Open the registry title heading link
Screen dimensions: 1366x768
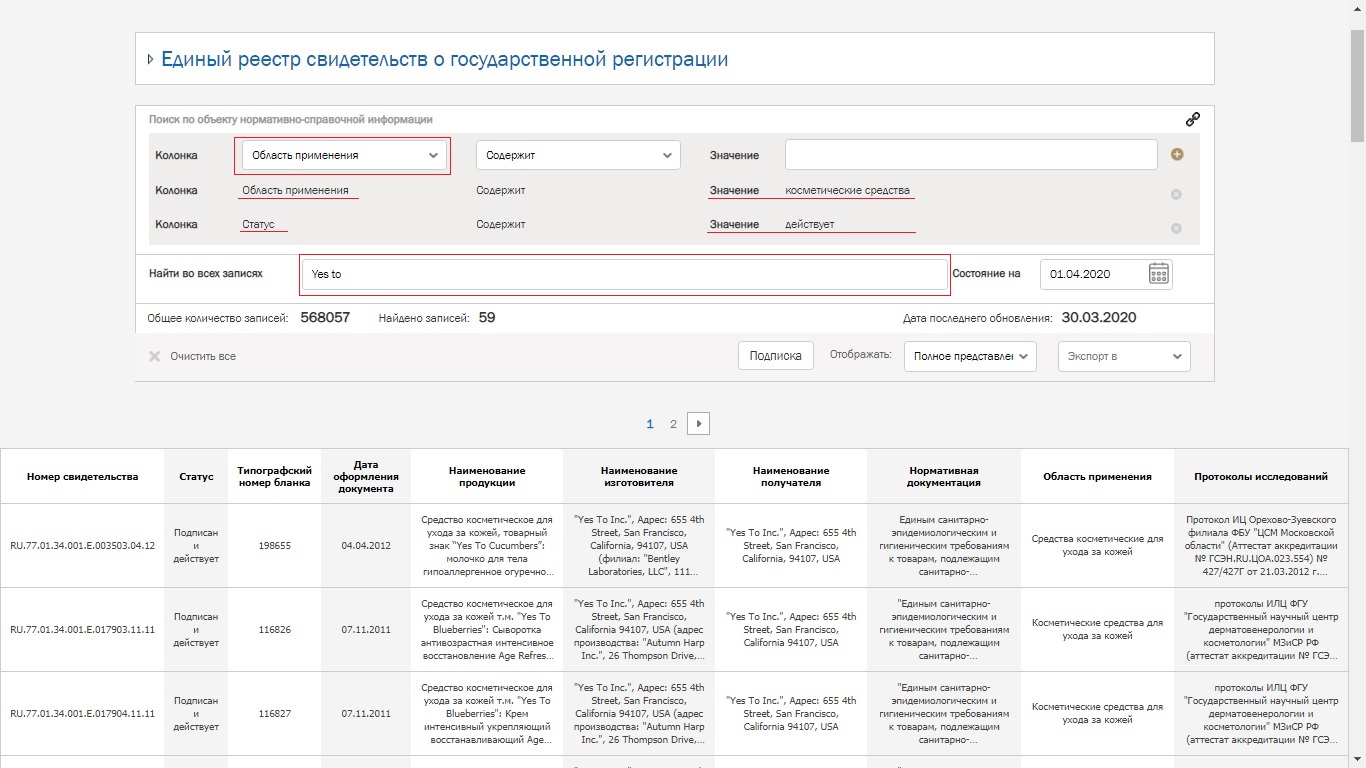tap(444, 59)
